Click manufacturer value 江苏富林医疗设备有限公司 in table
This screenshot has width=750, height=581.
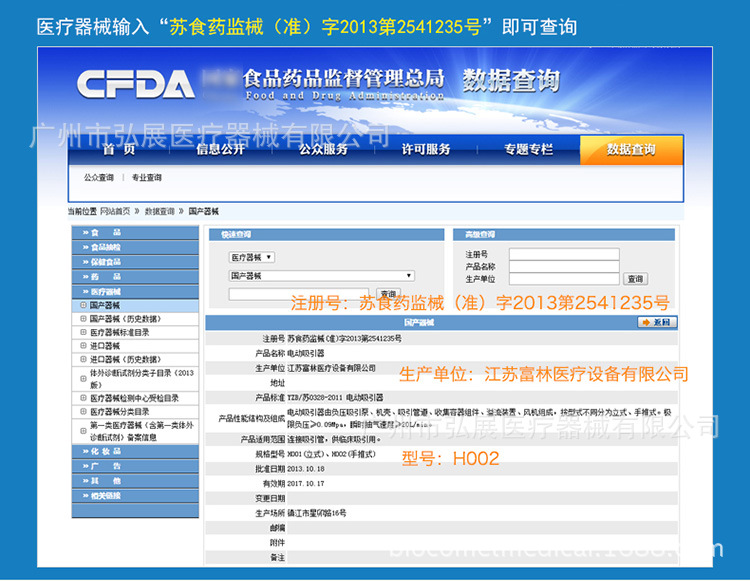(x=331, y=368)
